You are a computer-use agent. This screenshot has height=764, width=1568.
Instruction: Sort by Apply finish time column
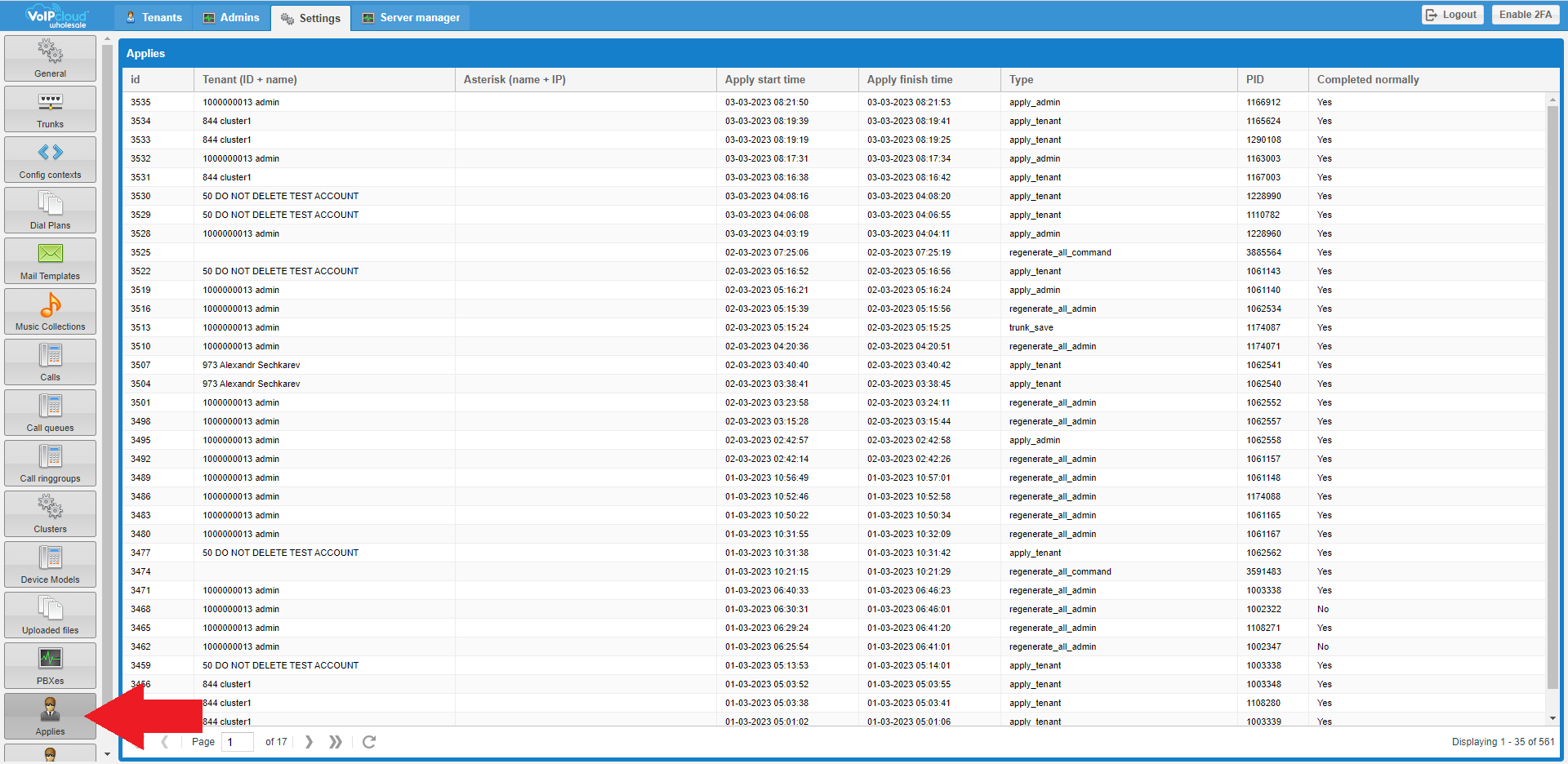coord(929,79)
